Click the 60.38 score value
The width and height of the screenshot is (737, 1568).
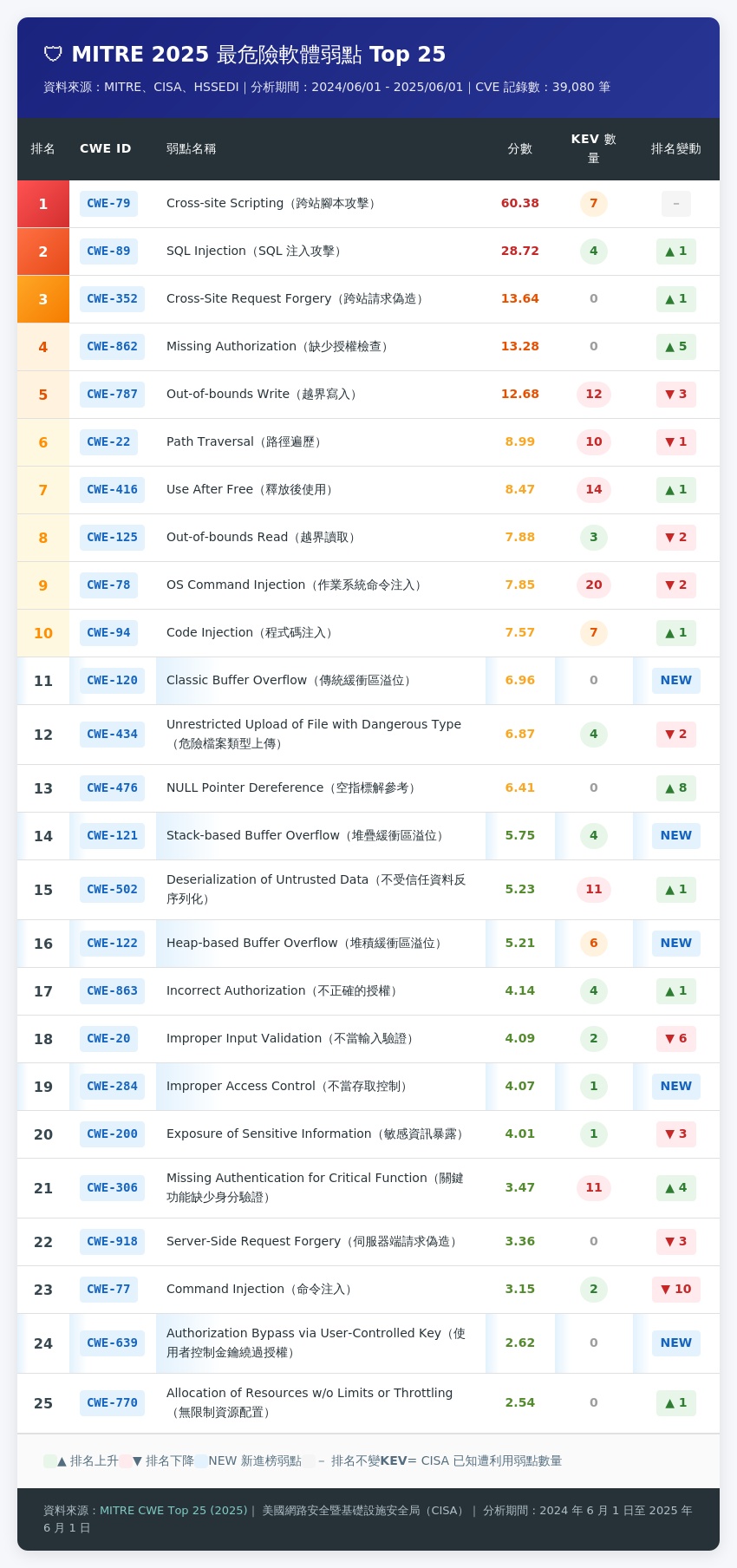point(519,204)
